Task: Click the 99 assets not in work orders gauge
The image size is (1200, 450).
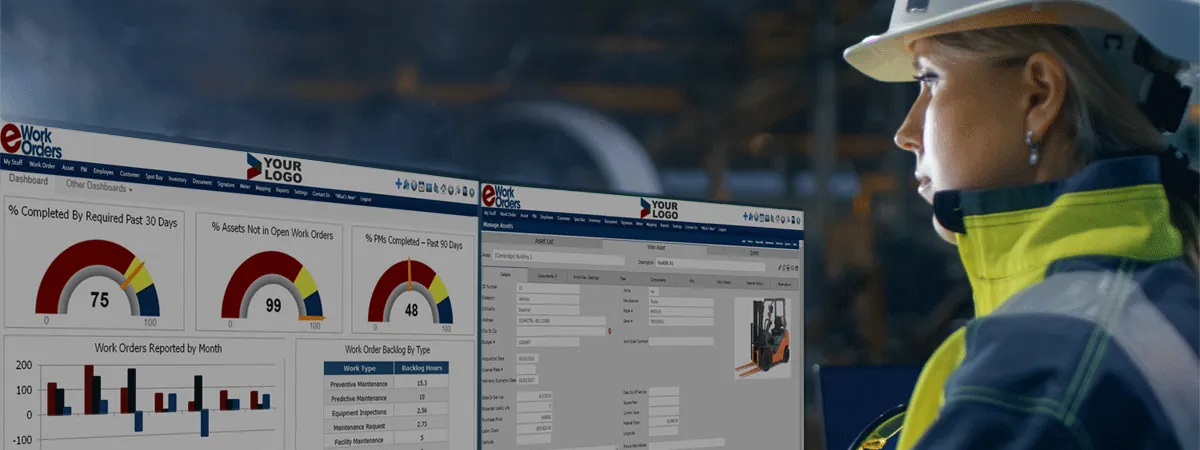Action: coord(273,288)
